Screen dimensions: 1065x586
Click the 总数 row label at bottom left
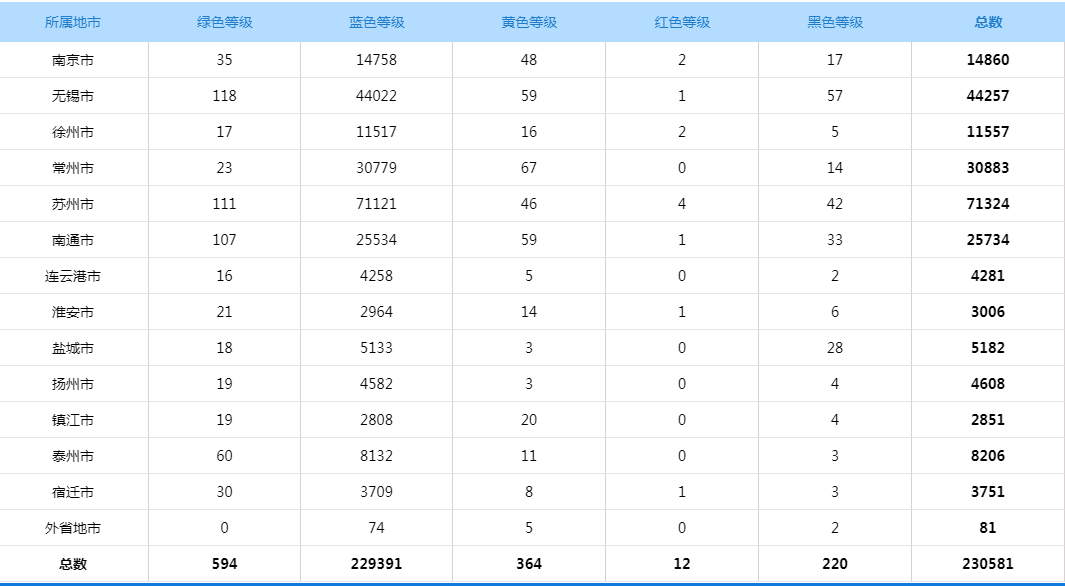tap(73, 564)
